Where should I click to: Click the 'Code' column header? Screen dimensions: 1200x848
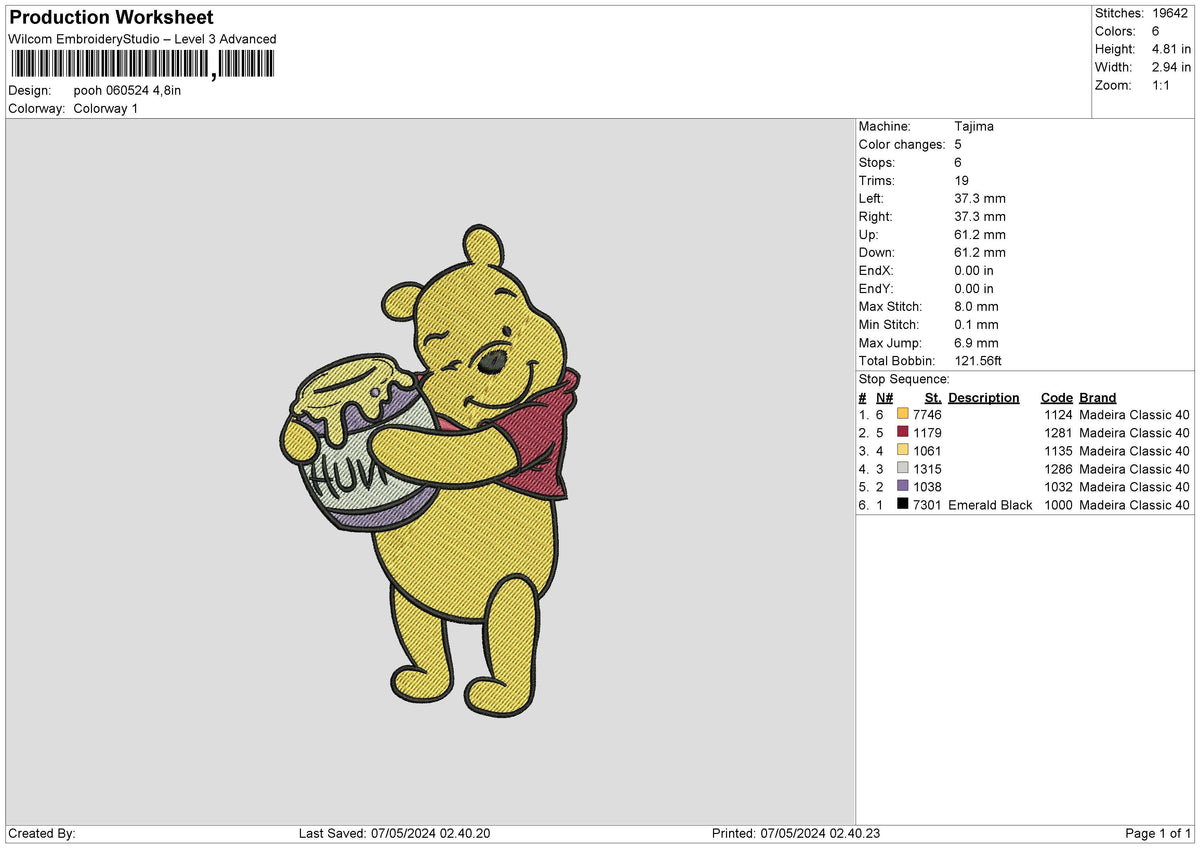1057,397
